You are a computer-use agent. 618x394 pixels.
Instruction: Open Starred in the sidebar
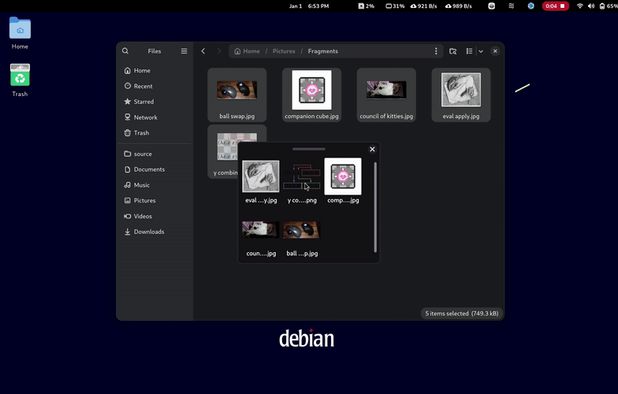tap(155, 102)
